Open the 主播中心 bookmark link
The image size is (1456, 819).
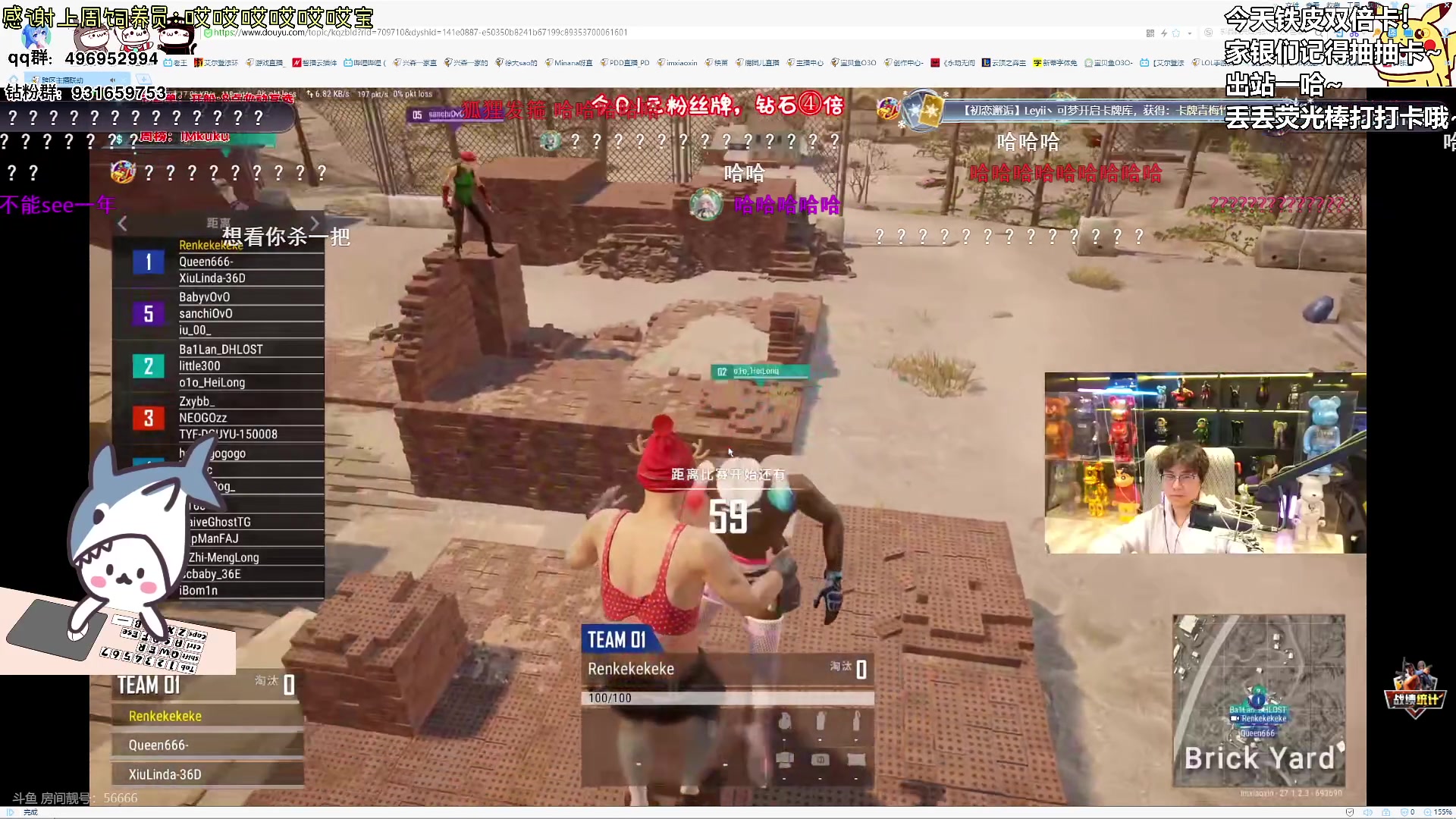(805, 63)
